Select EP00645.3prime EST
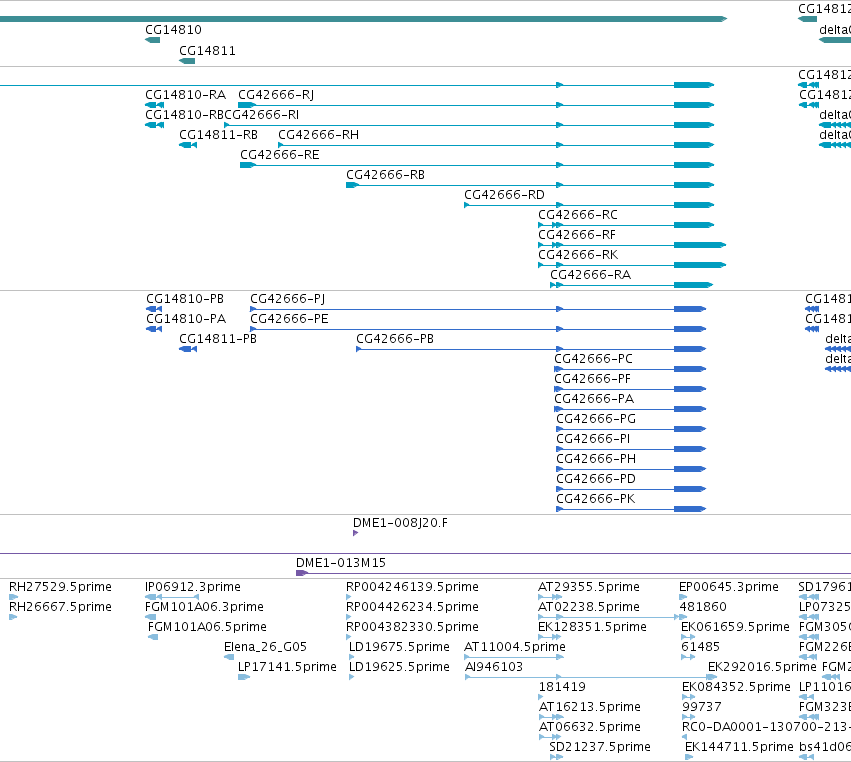Viewport: 851px width, 762px height. [729, 587]
